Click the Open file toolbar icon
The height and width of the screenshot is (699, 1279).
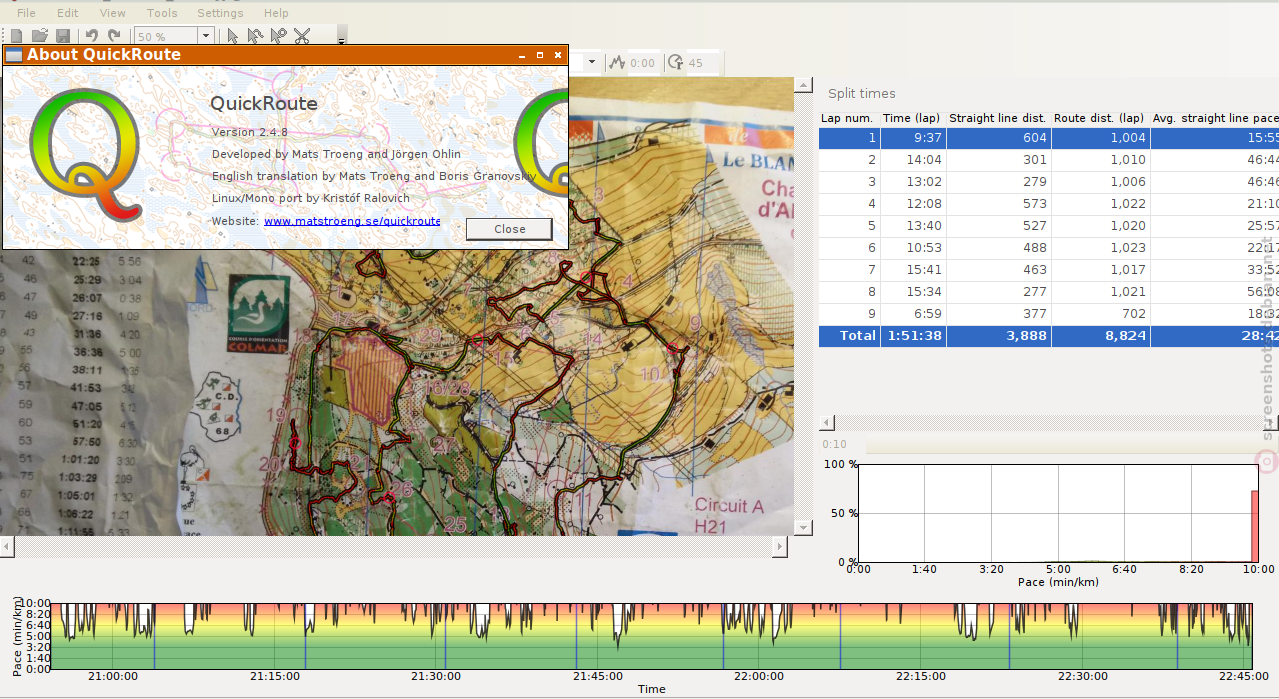(x=40, y=36)
